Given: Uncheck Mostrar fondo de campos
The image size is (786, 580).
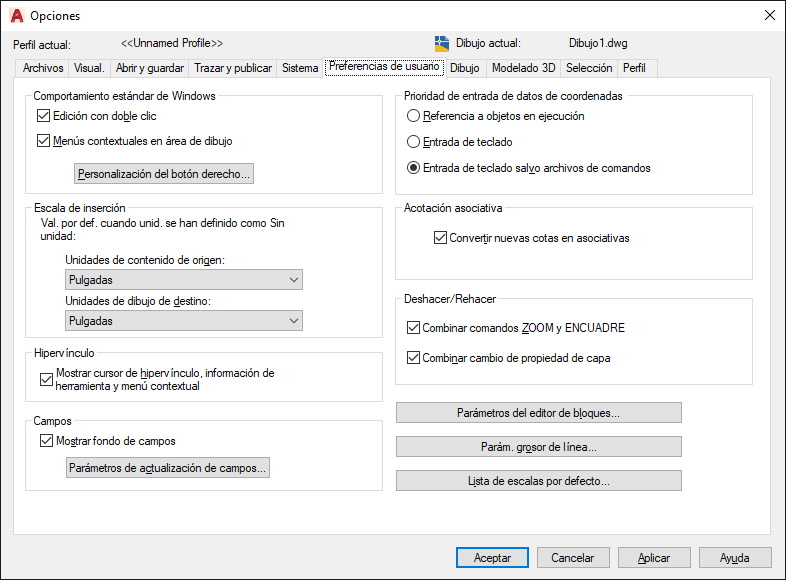Looking at the screenshot, I should click(x=46, y=441).
